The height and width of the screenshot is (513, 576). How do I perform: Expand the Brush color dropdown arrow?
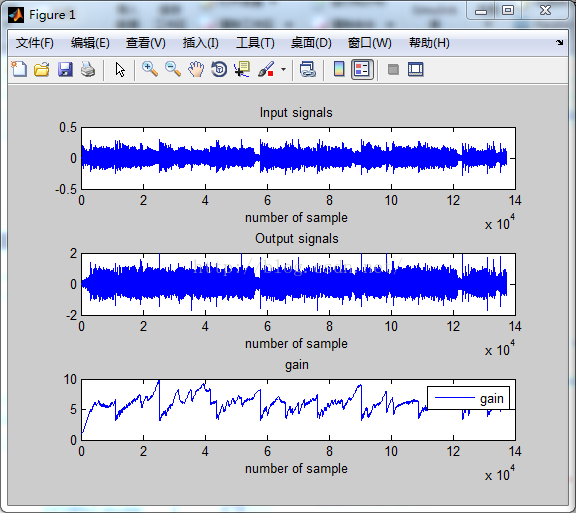(x=283, y=69)
